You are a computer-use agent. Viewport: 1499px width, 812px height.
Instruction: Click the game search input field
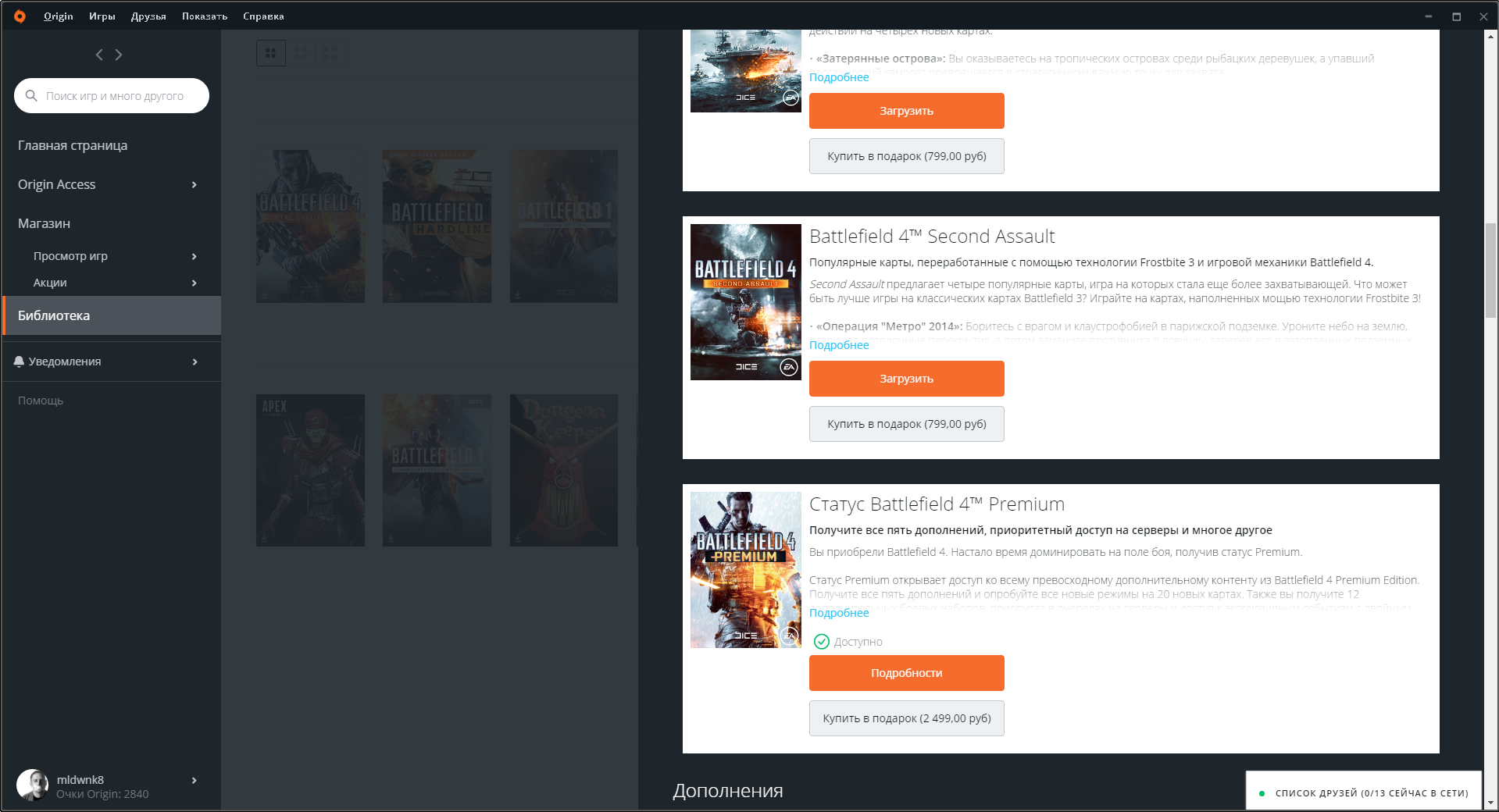(112, 95)
